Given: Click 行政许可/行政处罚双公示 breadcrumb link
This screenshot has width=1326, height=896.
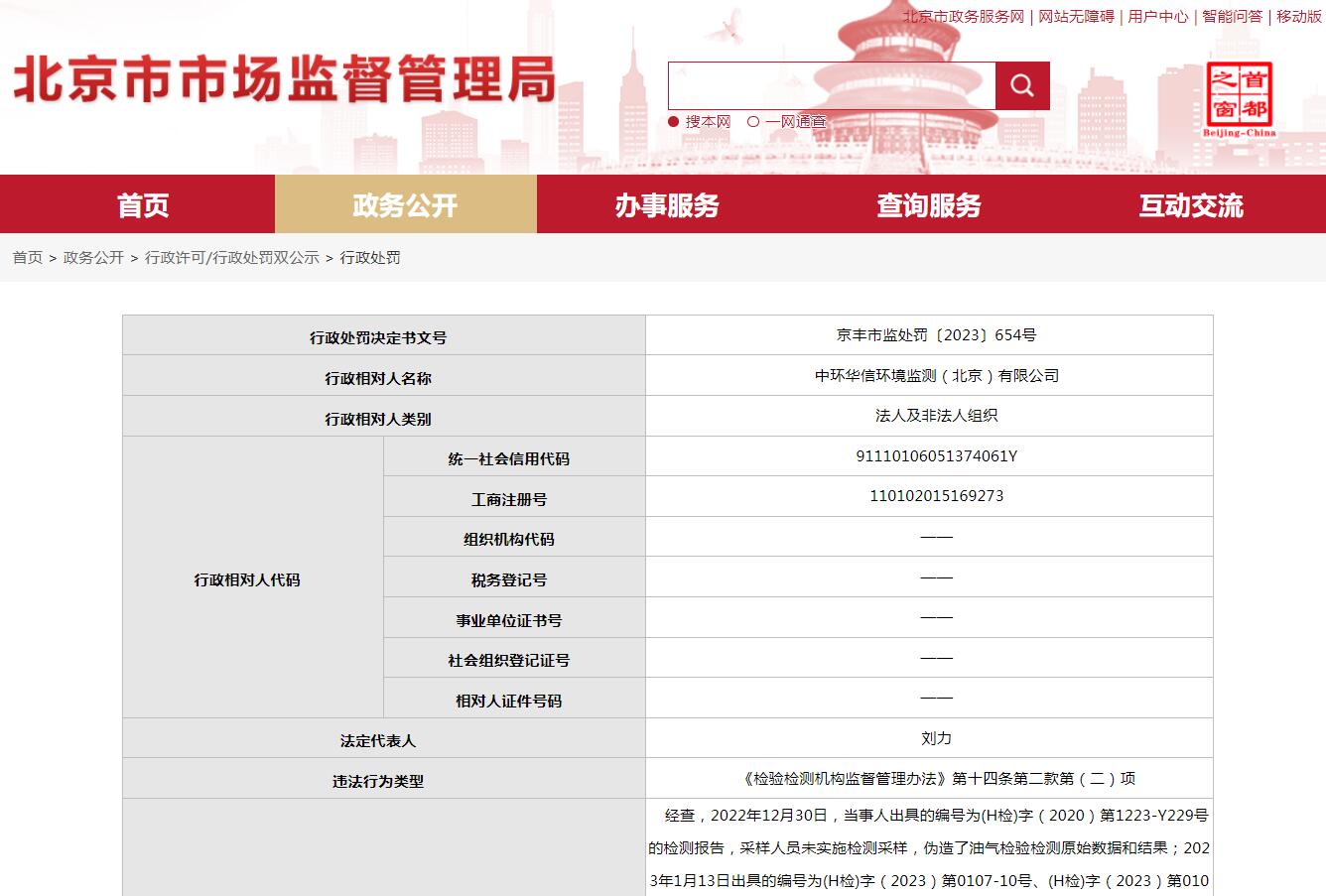Looking at the screenshot, I should click(x=232, y=257).
